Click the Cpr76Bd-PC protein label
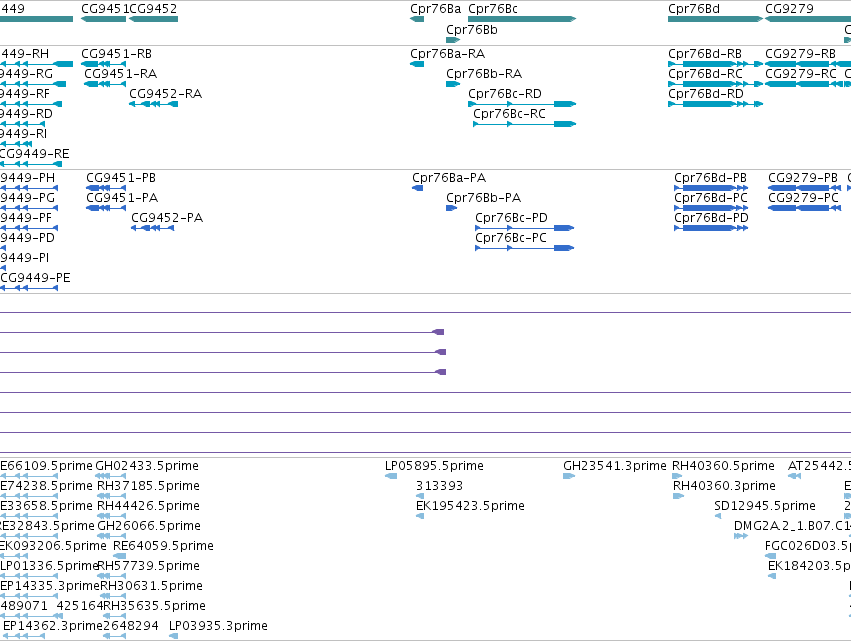The height and width of the screenshot is (641, 851). (x=711, y=198)
